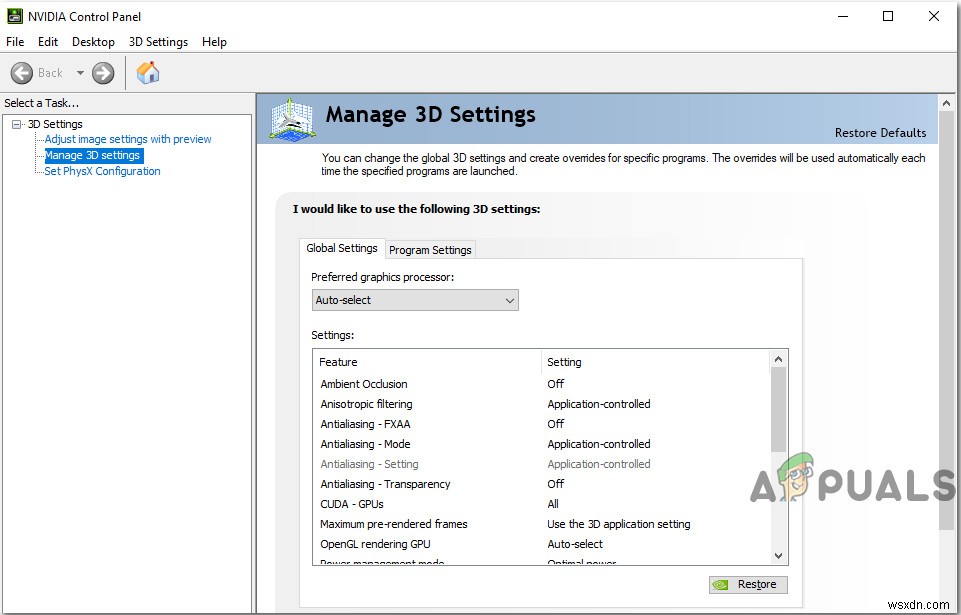Switch to the Global Settings tab
The image size is (961, 615).
tap(342, 248)
